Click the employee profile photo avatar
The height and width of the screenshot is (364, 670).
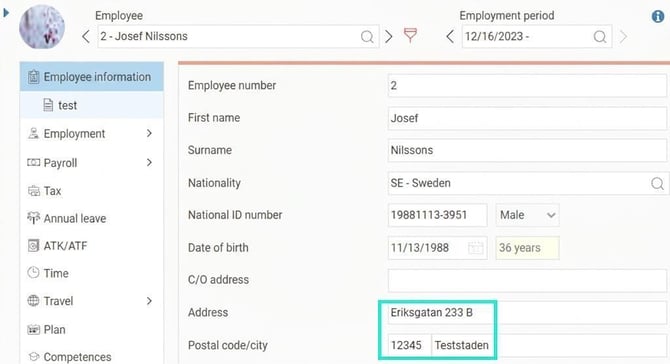[42, 26]
